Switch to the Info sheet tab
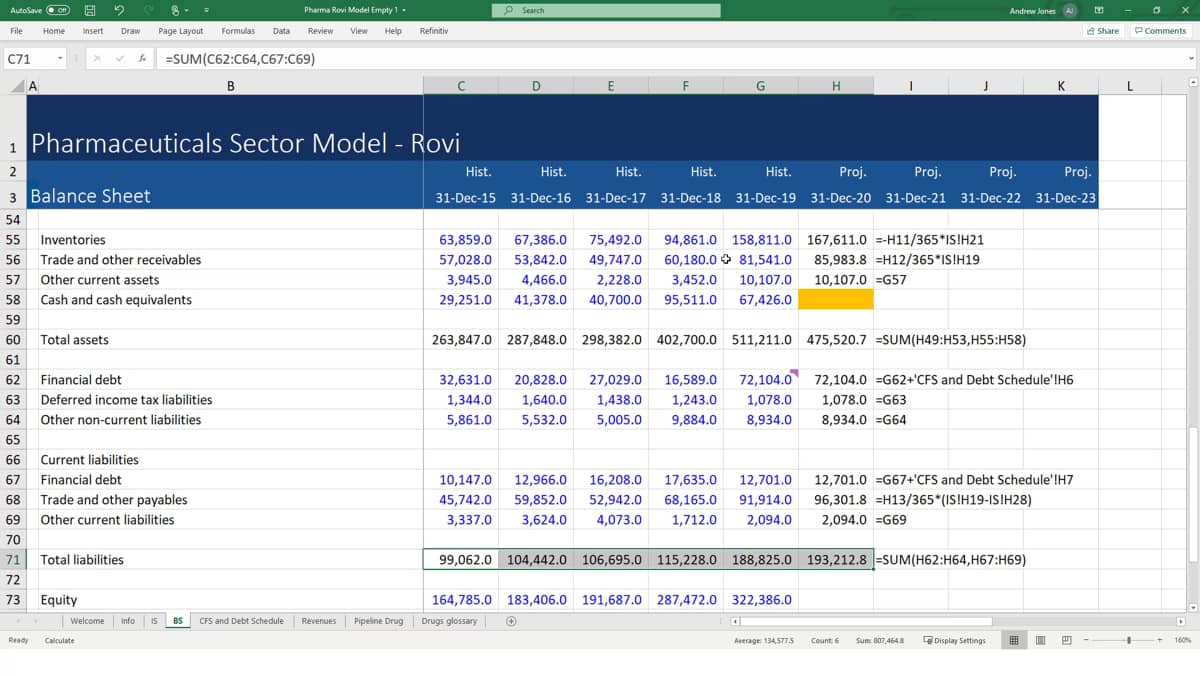The width and height of the screenshot is (1200, 675). [128, 621]
